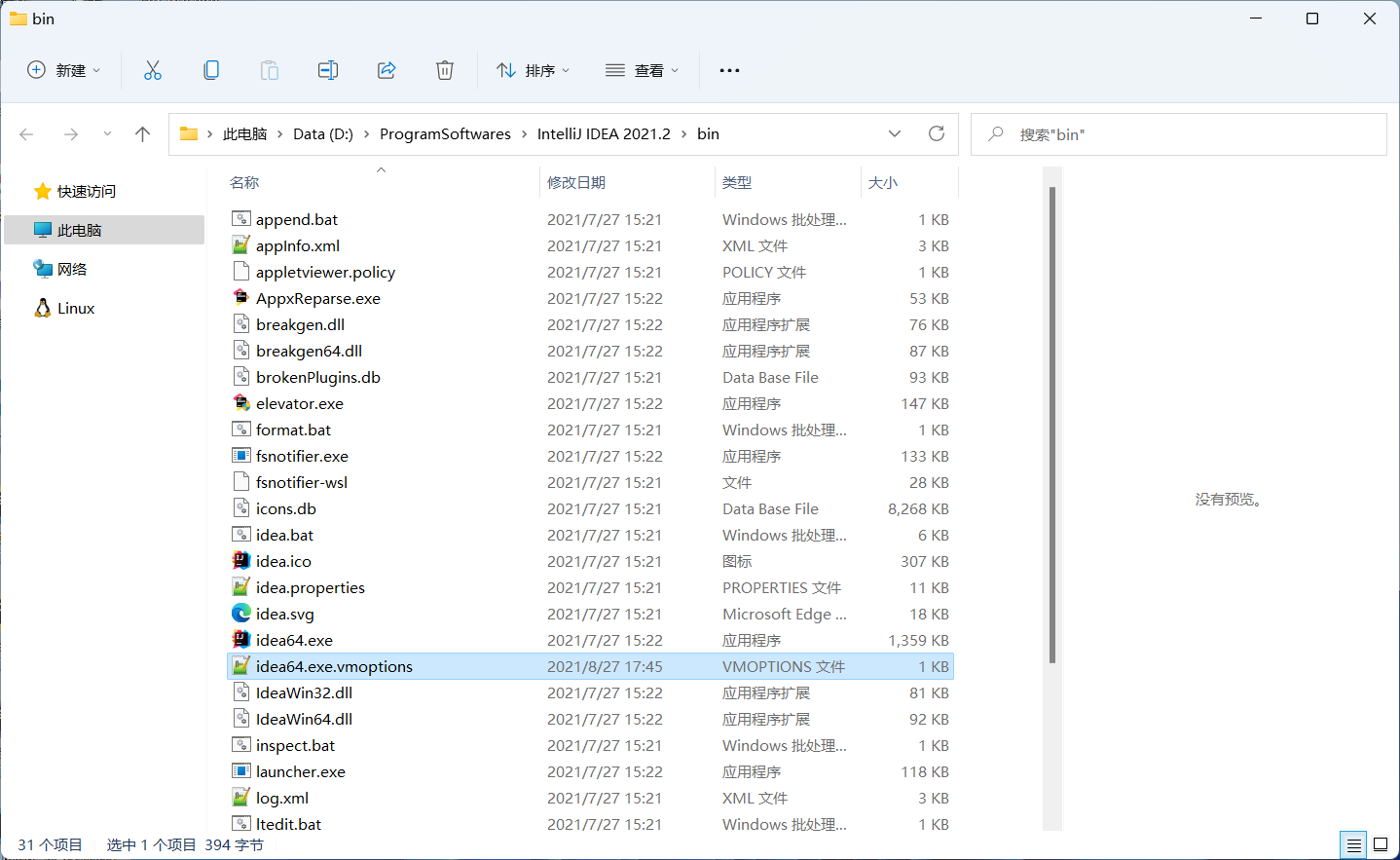Go up one folder level arrow
Viewport: 1400px width, 860px height.
143,134
